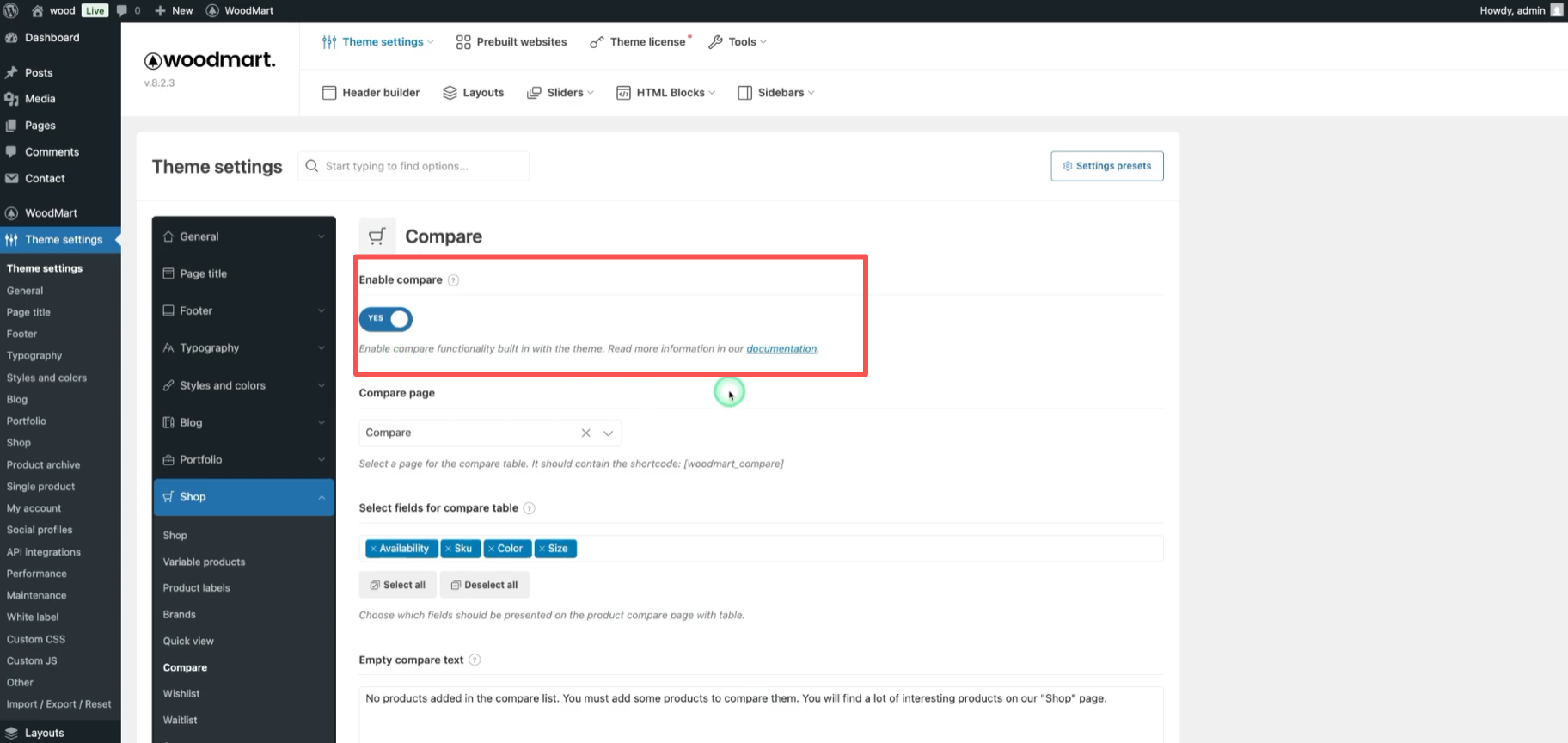
Task: Expand the Typography settings section
Action: point(243,348)
